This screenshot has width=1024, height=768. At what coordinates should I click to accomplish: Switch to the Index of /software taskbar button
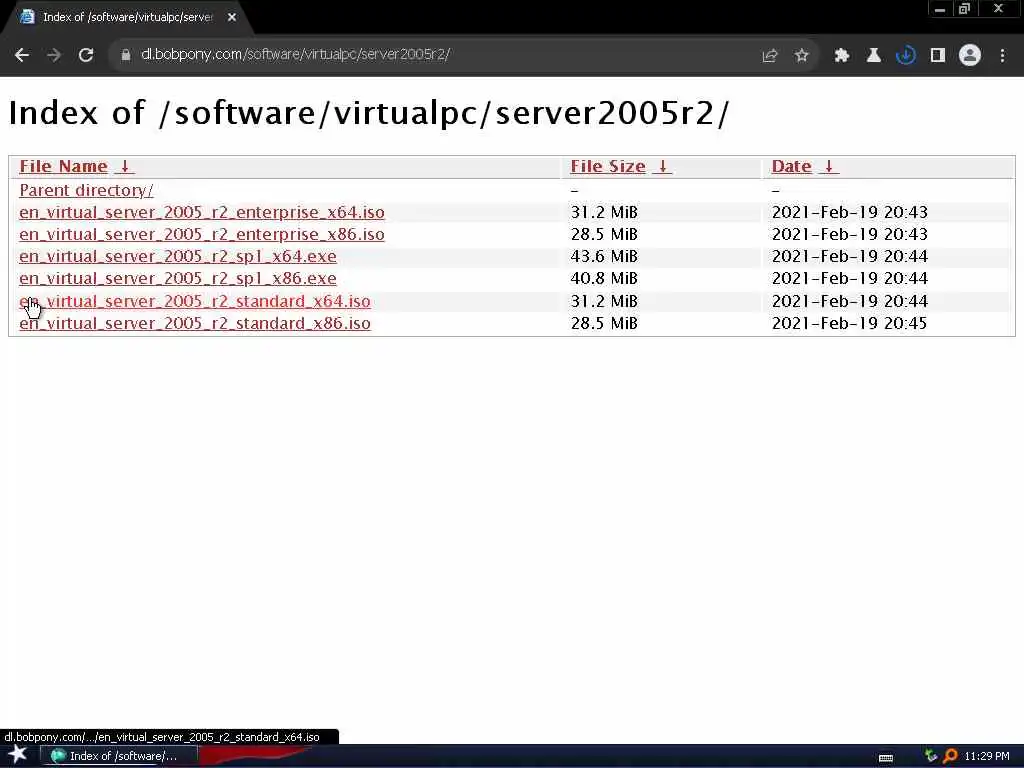[x=120, y=756]
